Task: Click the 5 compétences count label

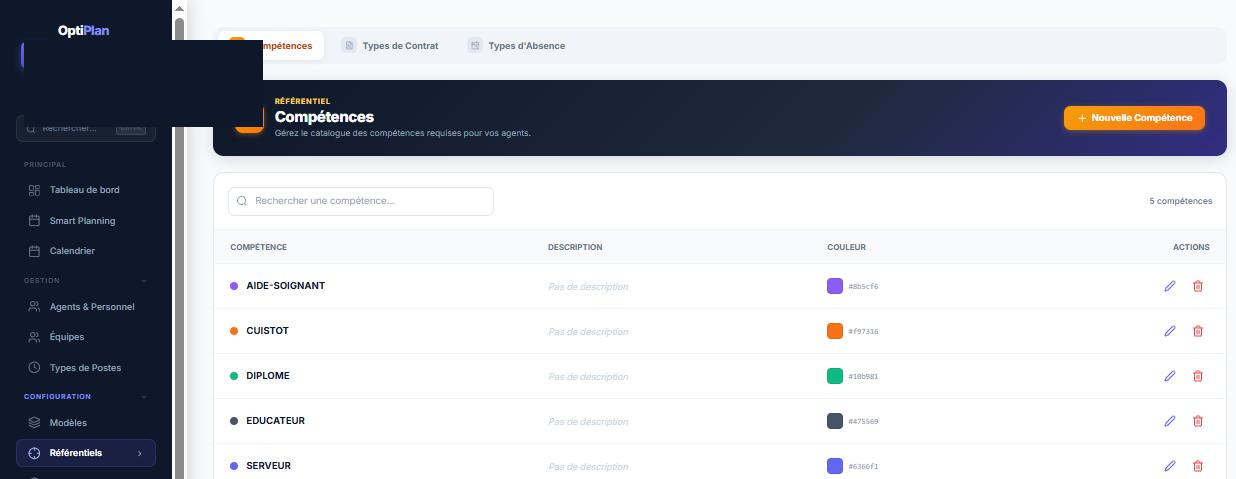Action: tap(1181, 201)
